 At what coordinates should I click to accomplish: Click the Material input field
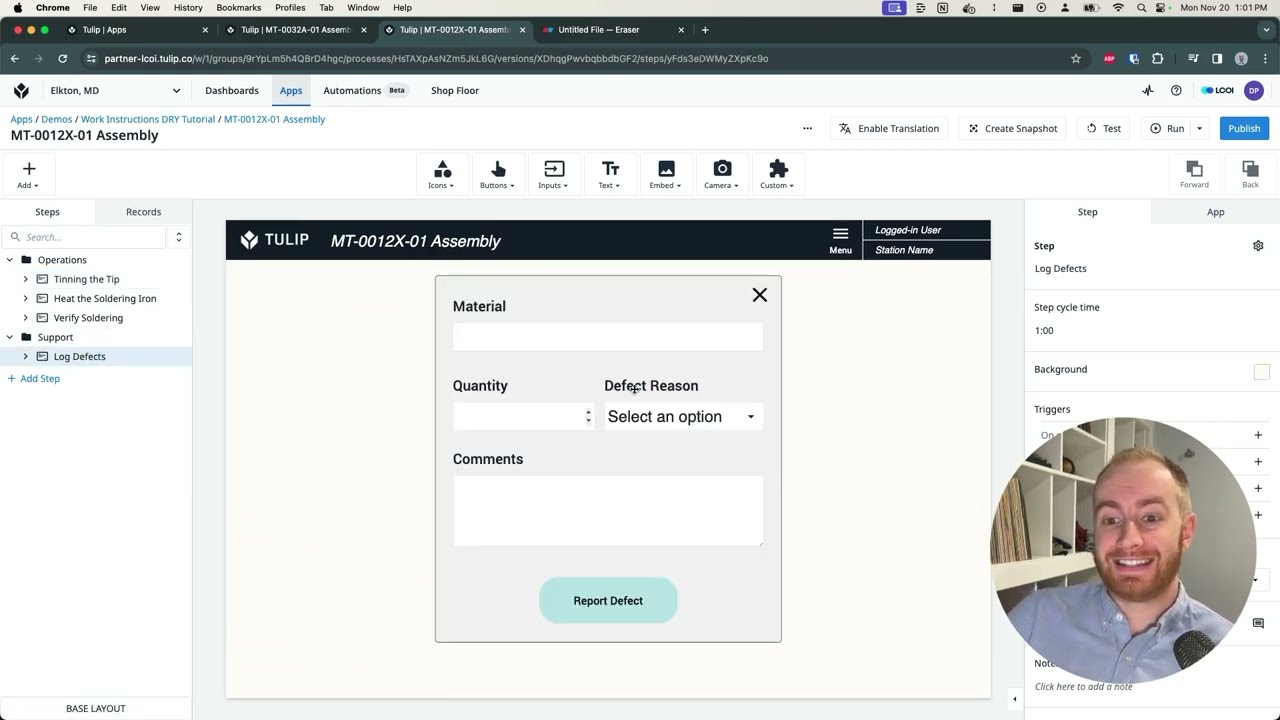point(608,337)
